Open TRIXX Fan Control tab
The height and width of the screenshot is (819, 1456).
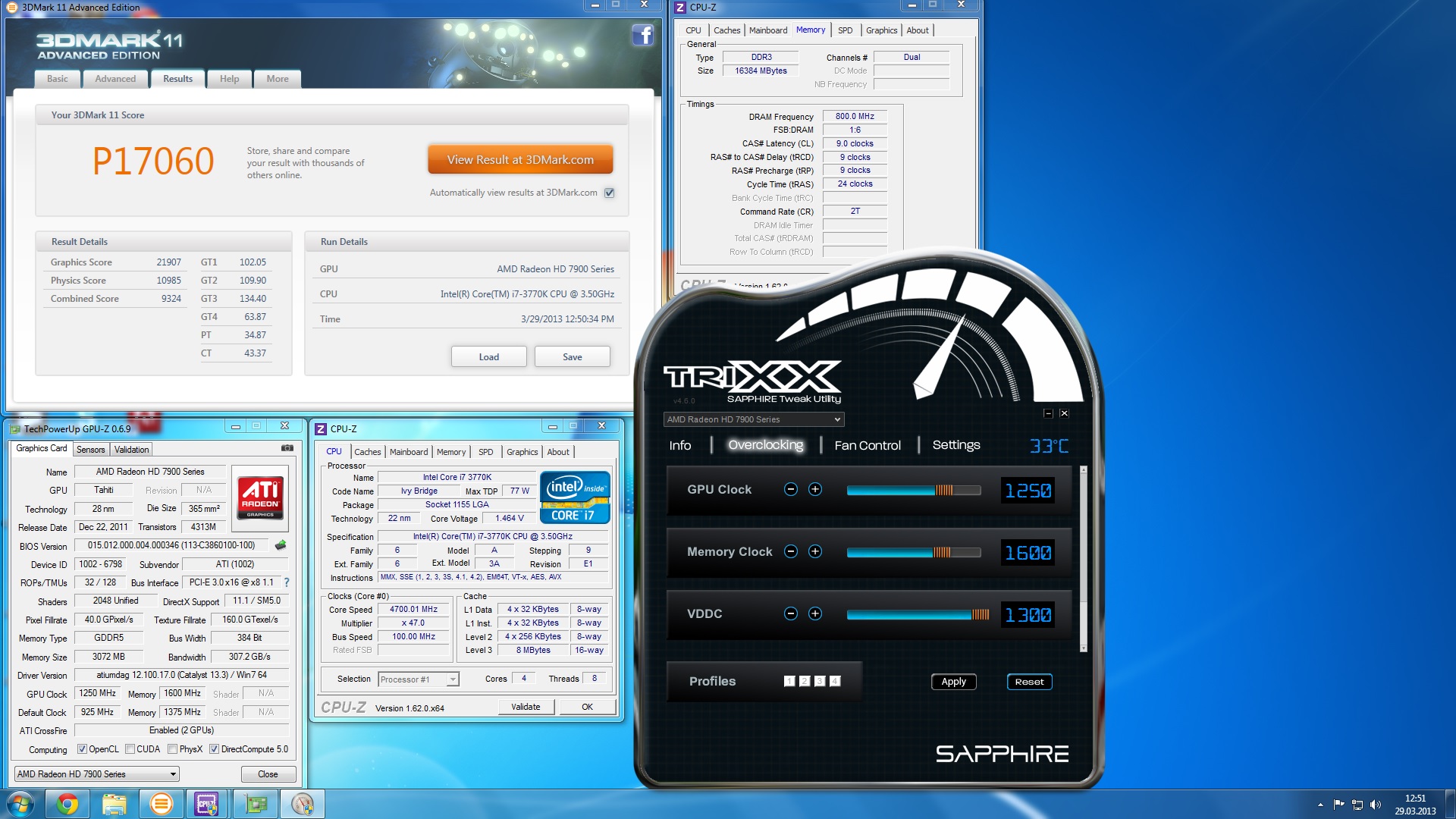(868, 445)
